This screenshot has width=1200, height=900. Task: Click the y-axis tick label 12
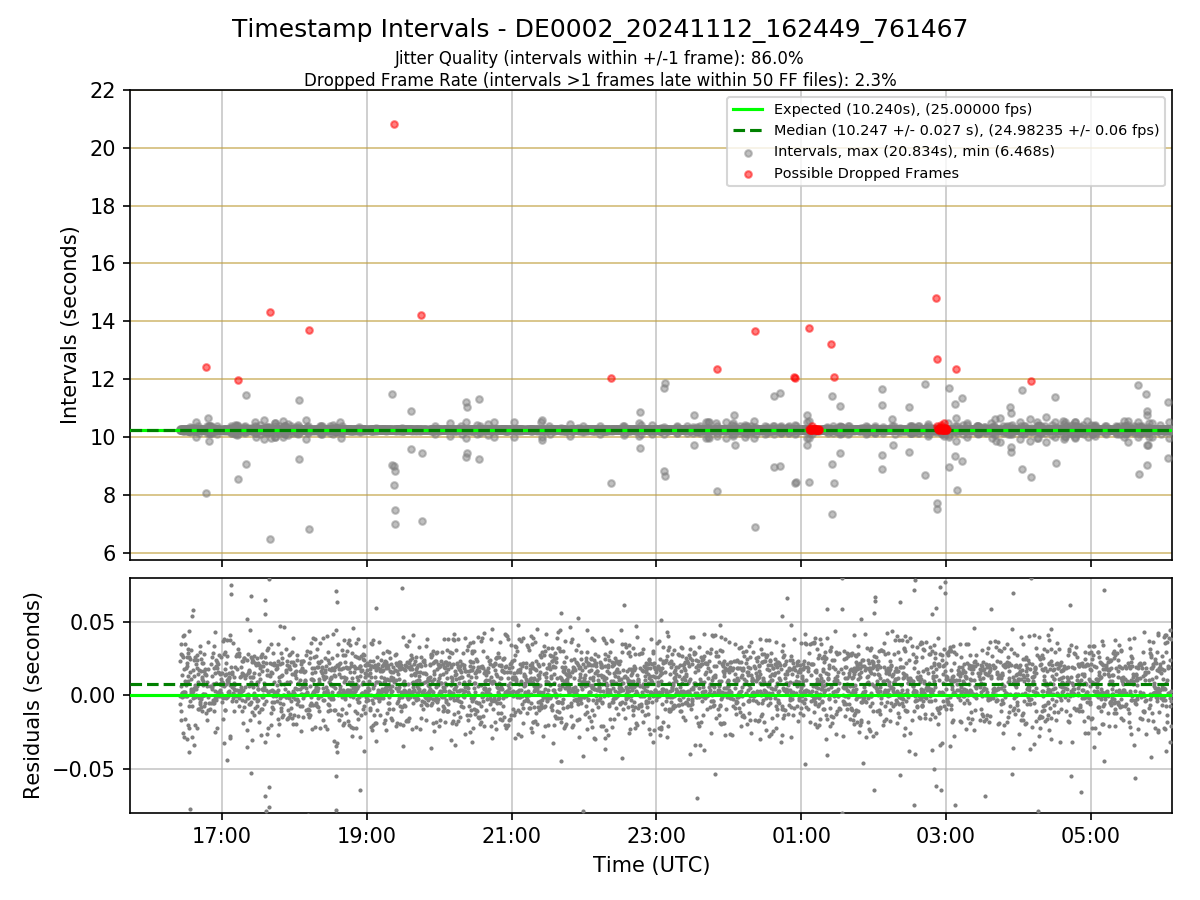pyautogui.click(x=103, y=380)
